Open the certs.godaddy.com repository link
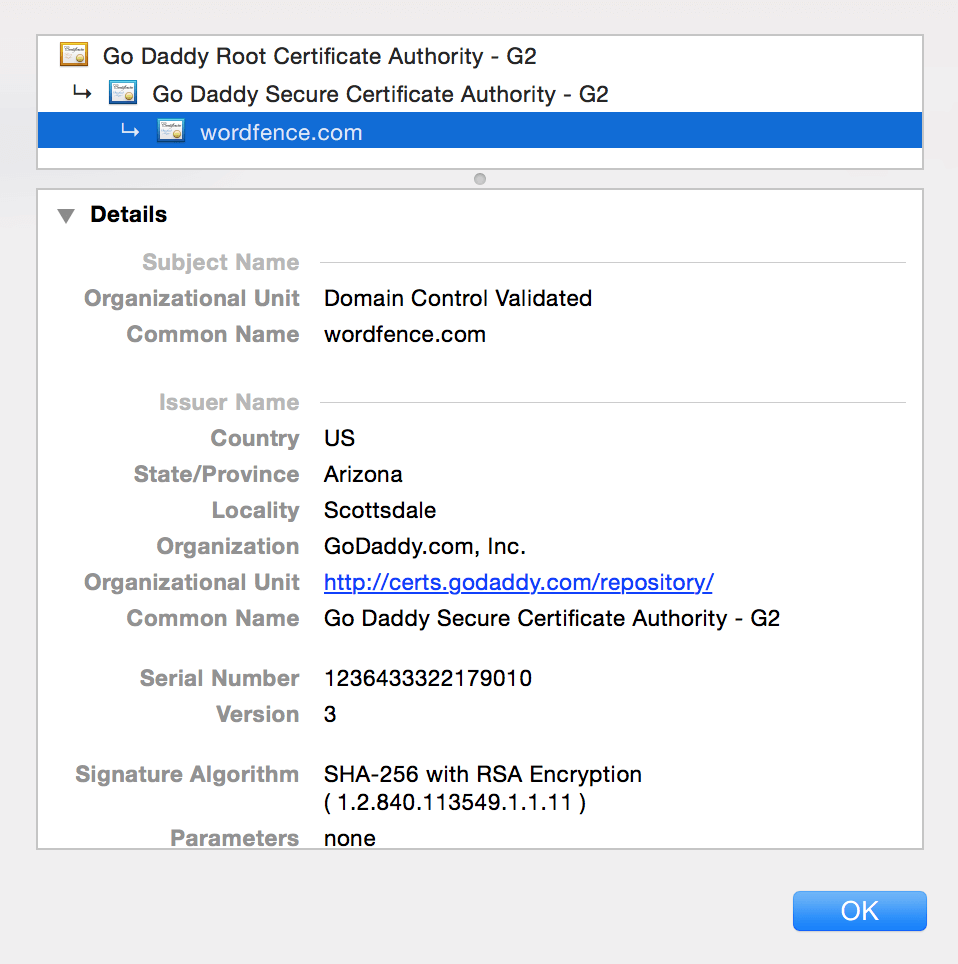Image resolution: width=958 pixels, height=964 pixels. [x=518, y=582]
